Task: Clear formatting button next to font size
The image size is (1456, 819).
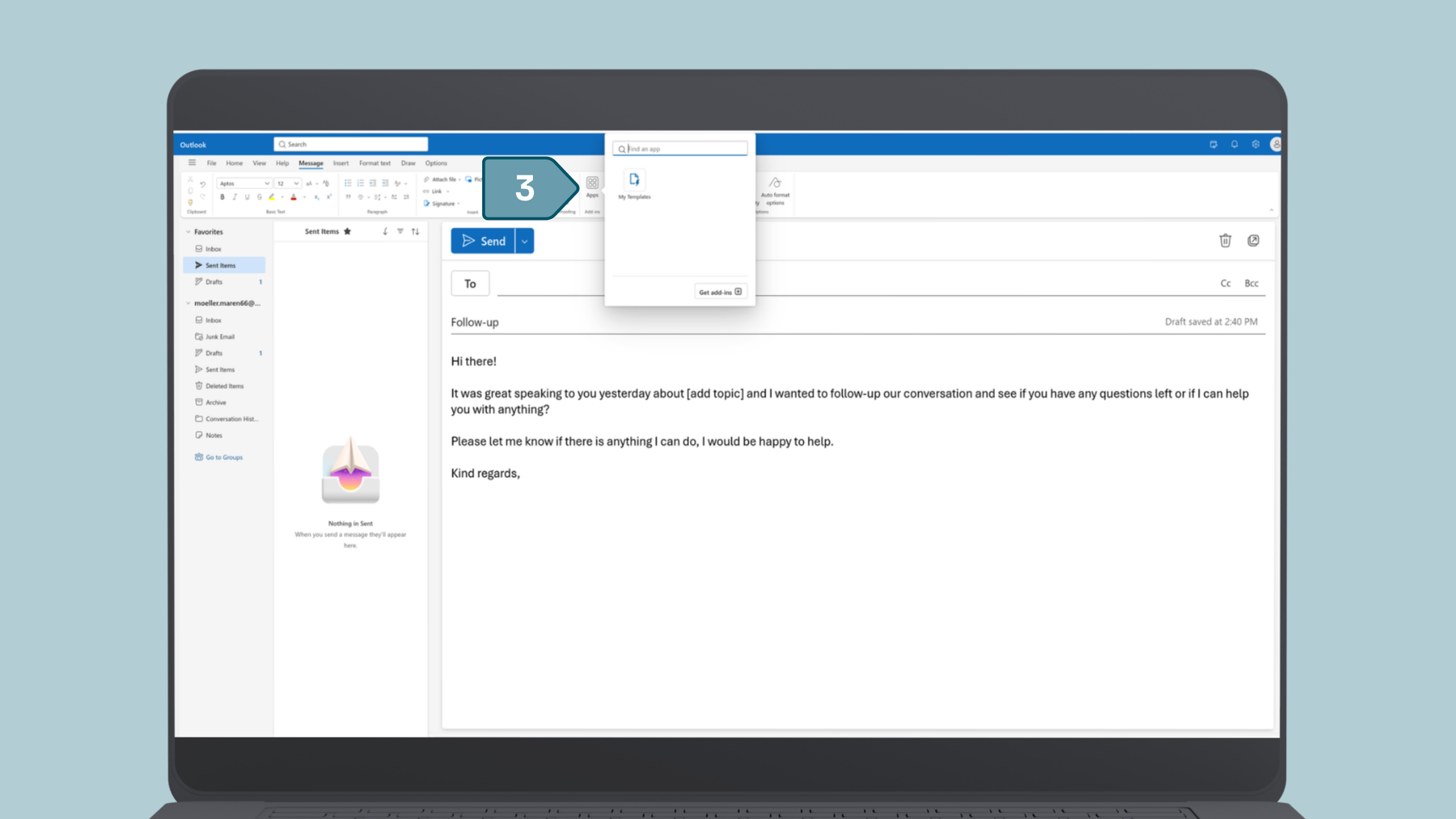Action: pyautogui.click(x=326, y=184)
